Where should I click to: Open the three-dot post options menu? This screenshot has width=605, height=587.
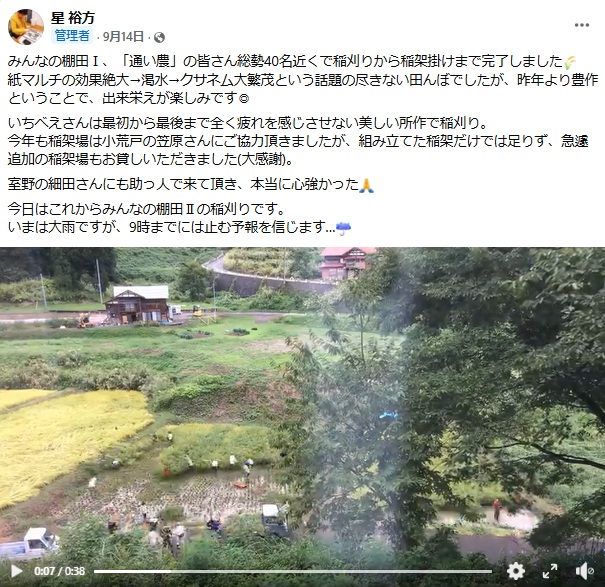[x=581, y=25]
